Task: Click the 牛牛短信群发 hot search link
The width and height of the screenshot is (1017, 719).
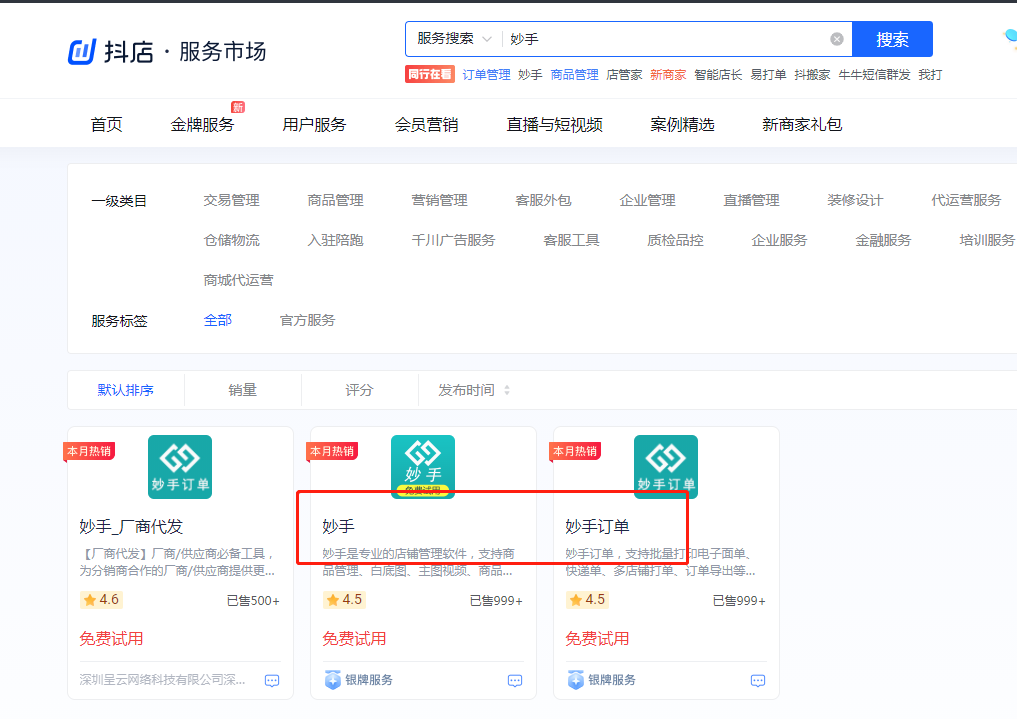Action: [874, 75]
